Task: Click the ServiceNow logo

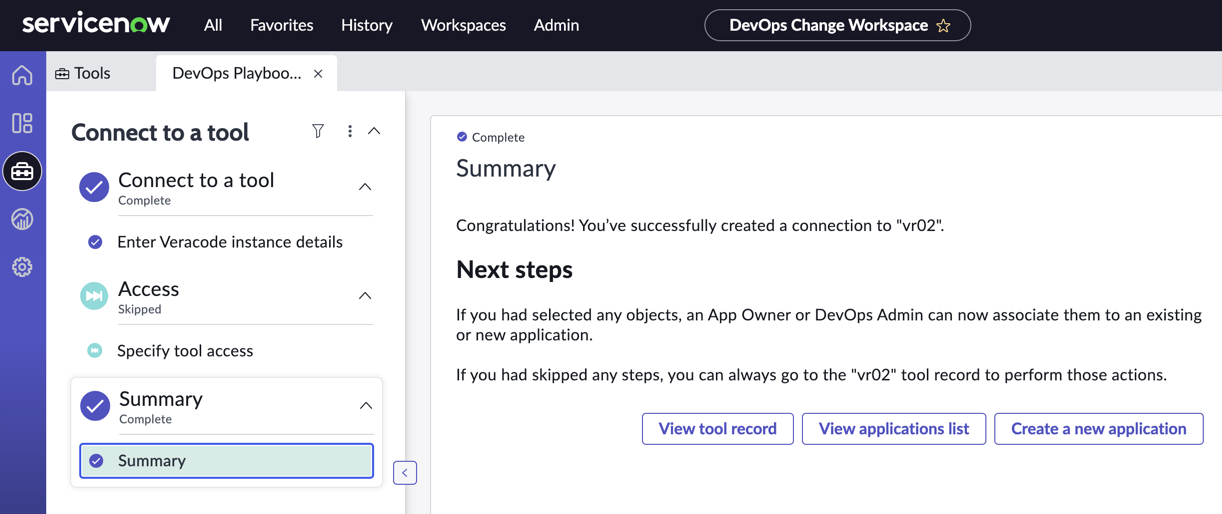Action: tap(96, 23)
